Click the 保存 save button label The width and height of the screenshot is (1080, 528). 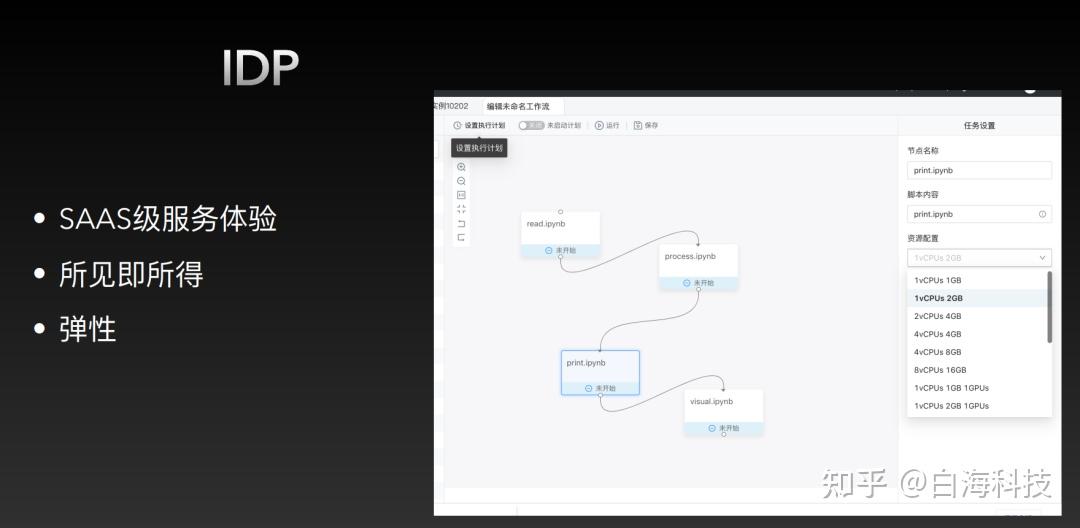click(x=651, y=125)
